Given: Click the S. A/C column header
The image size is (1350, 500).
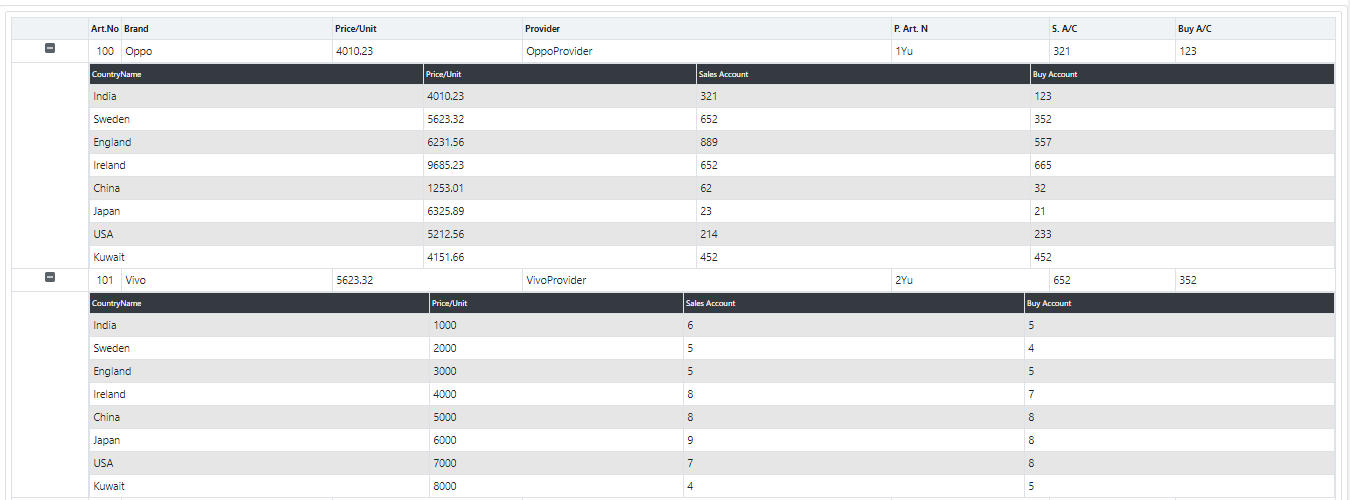Looking at the screenshot, I should 1064,29.
